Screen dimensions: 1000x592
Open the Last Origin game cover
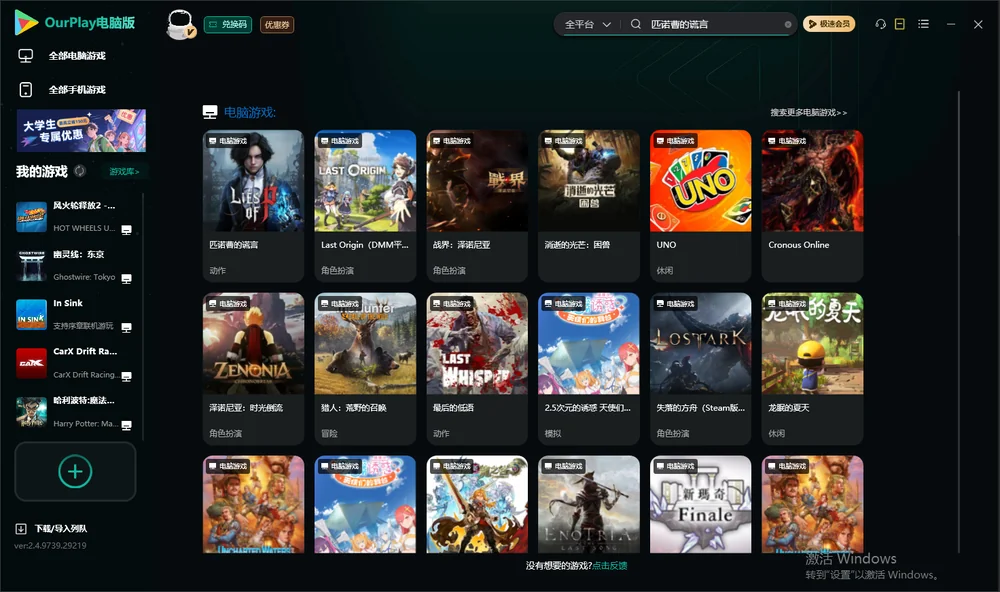[x=365, y=181]
